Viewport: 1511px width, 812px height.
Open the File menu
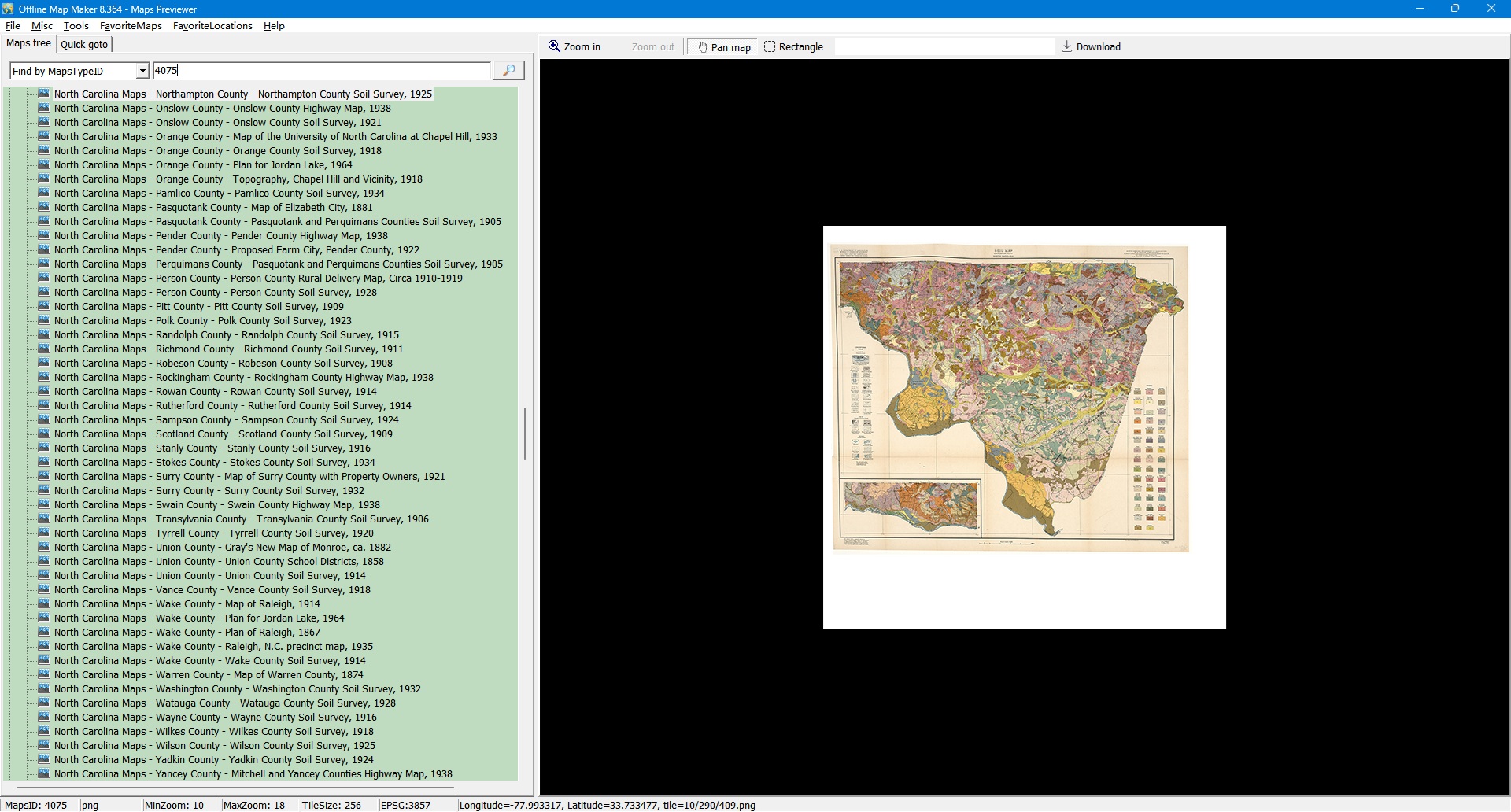(13, 26)
